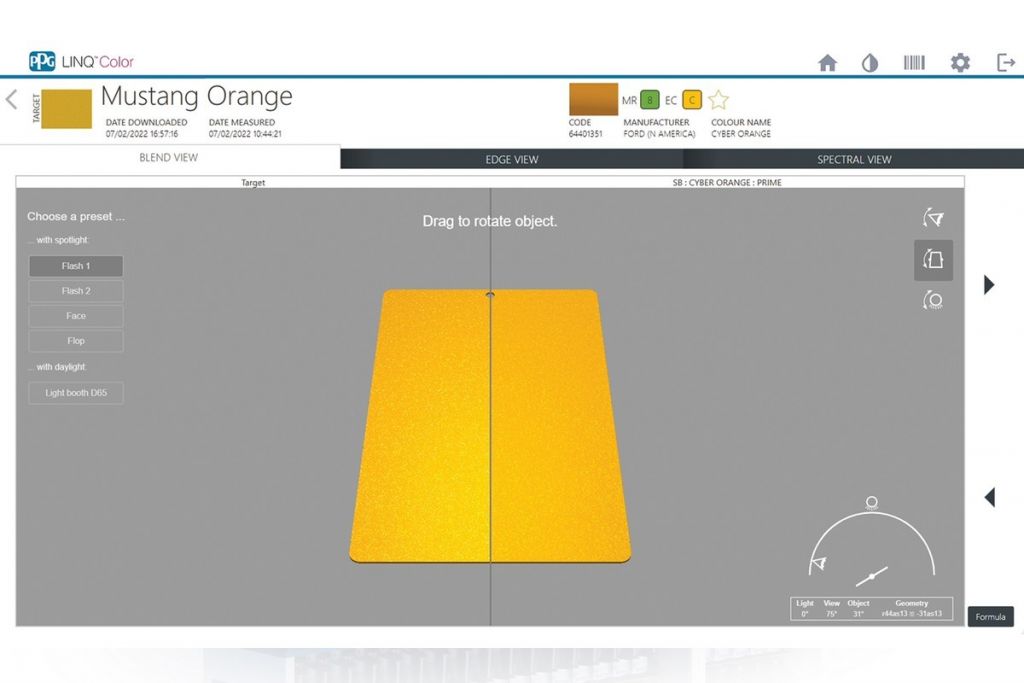Screen dimensions: 1024x683
Task: Click SB : CYBER ORANGE : PRIME header
Action: [x=727, y=183]
